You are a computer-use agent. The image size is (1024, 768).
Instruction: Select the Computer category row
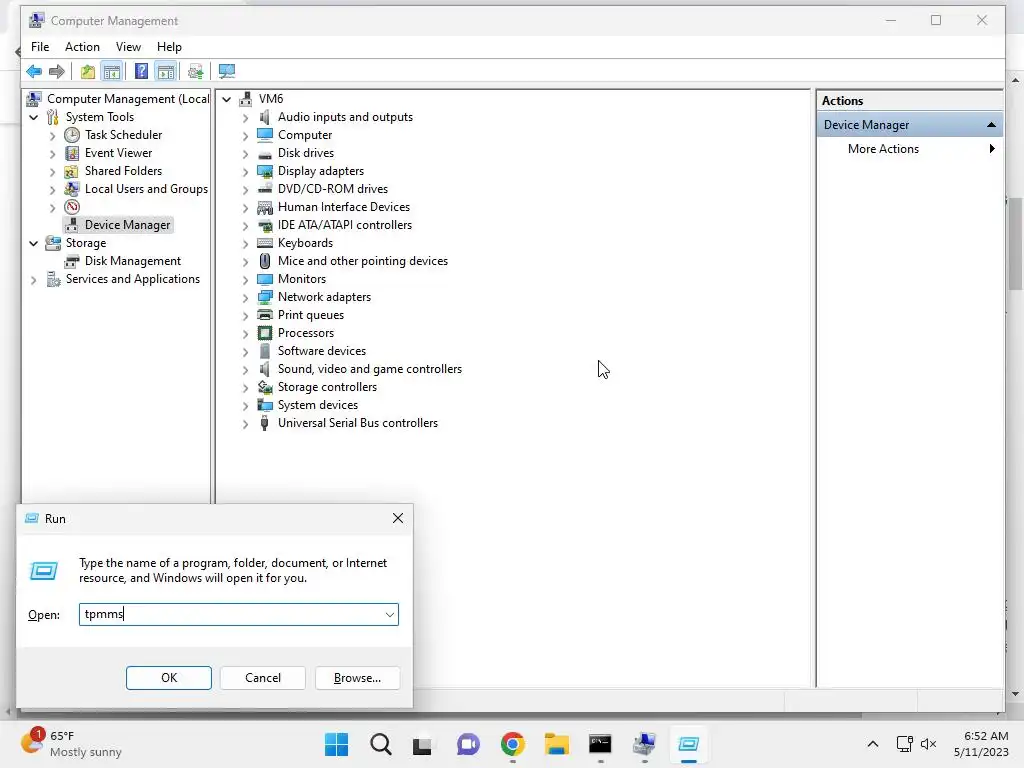[305, 135]
